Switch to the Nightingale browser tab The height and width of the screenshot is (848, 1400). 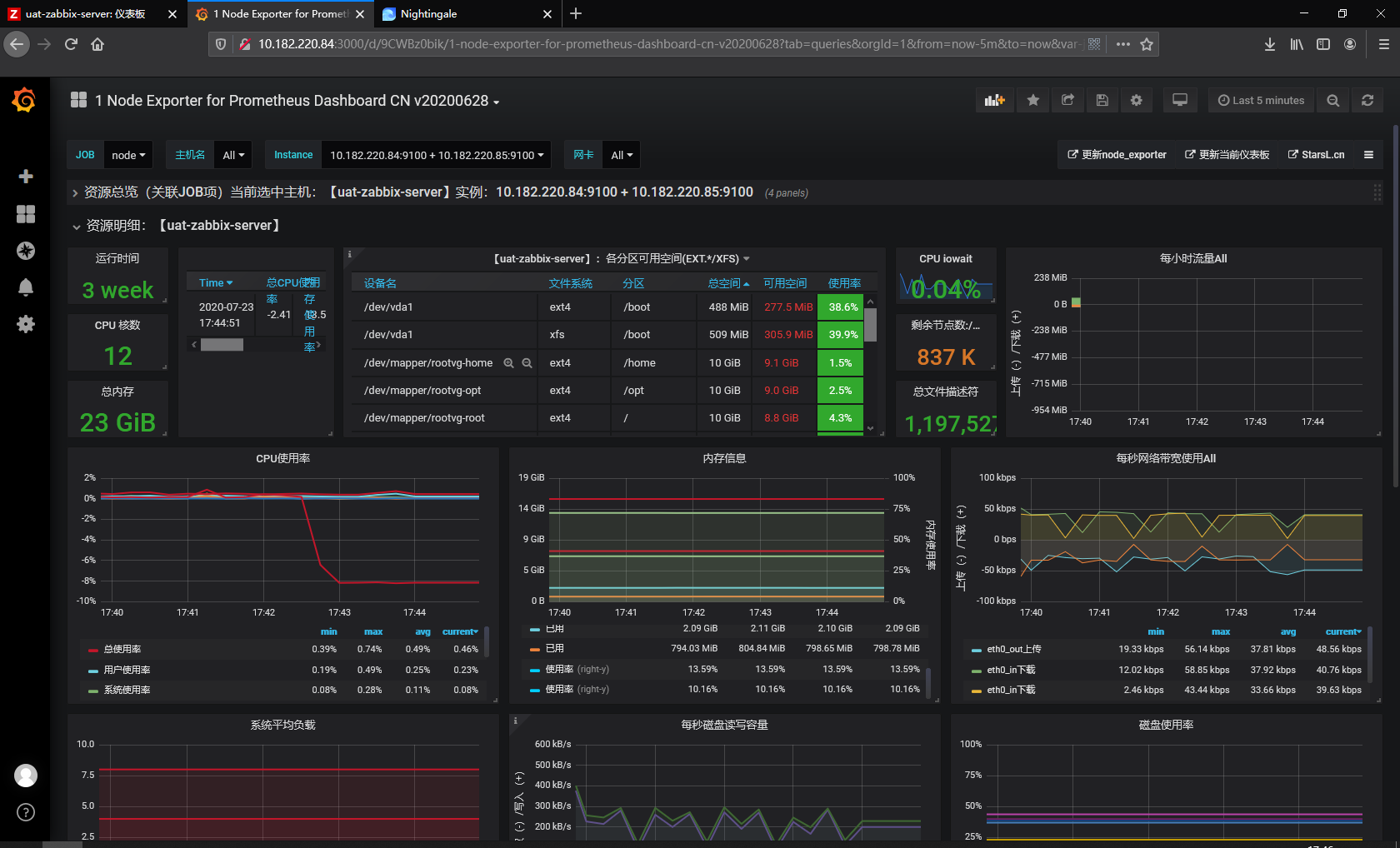(x=428, y=14)
